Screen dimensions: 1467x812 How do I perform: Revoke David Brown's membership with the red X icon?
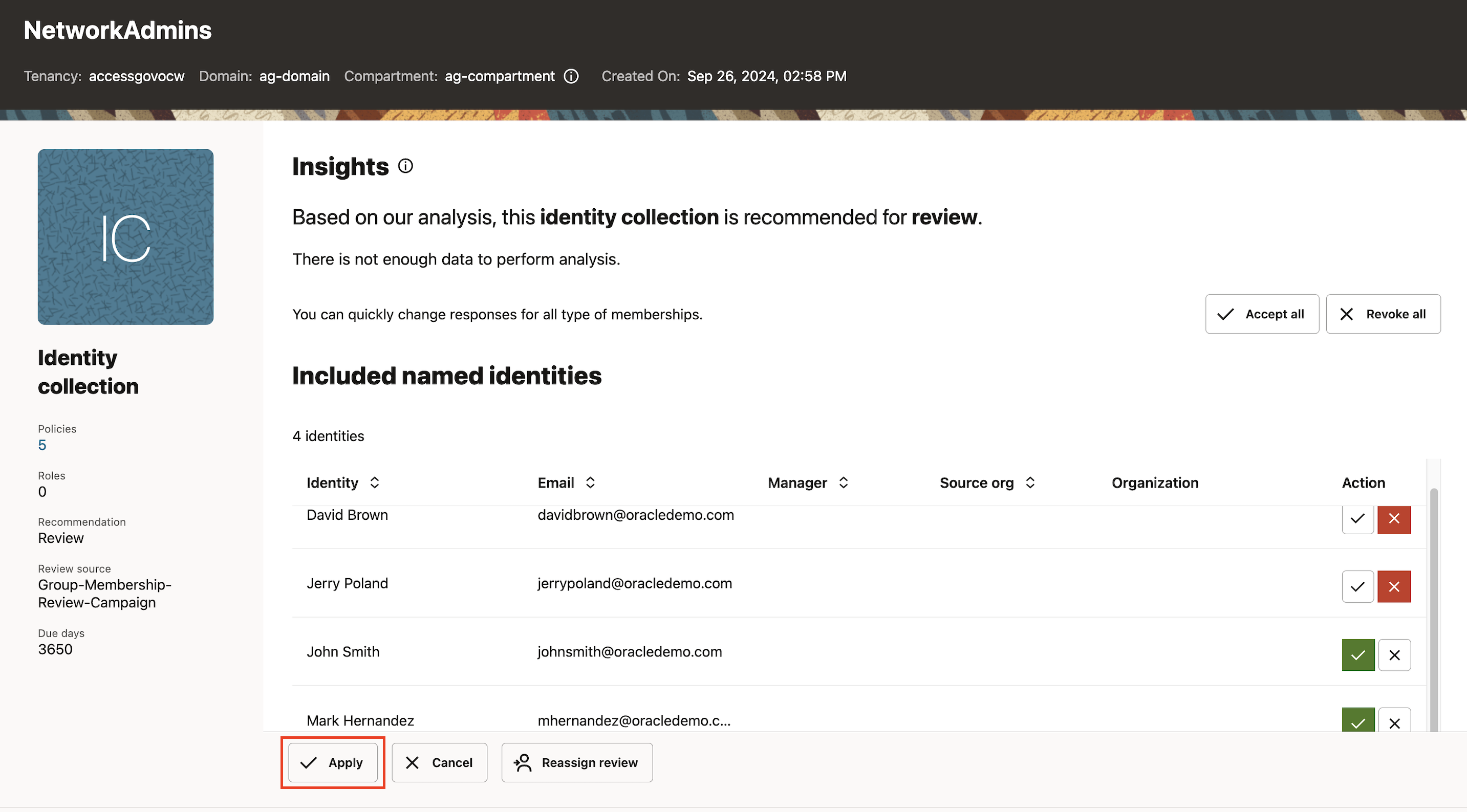[1394, 519]
